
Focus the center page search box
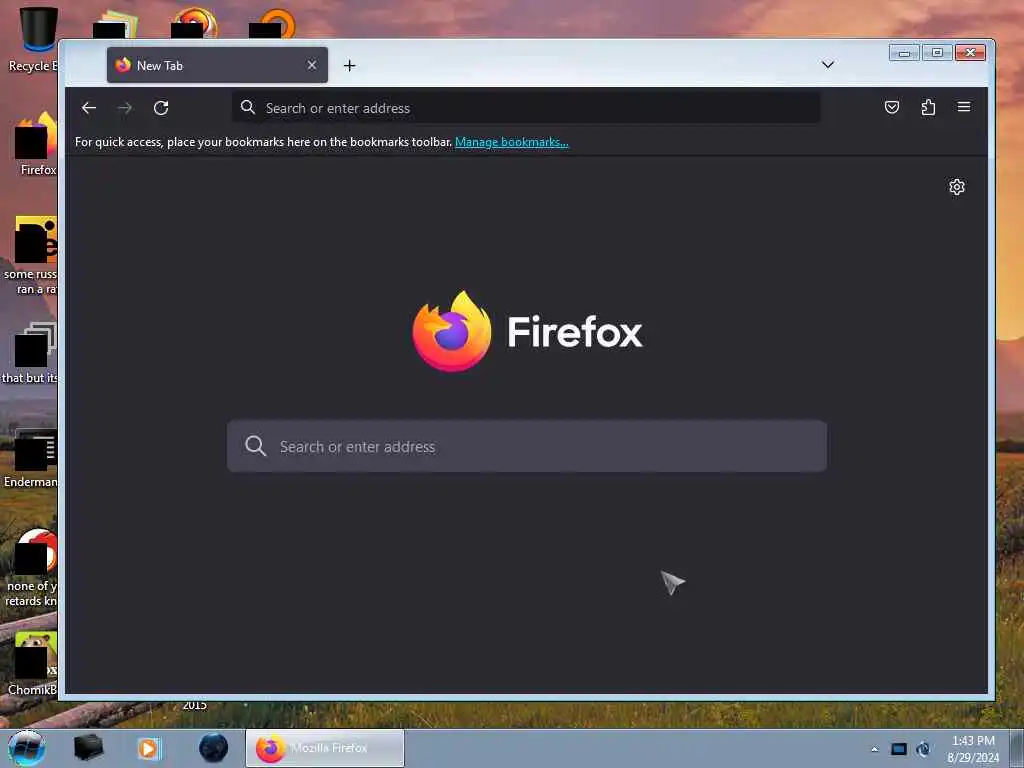click(x=526, y=446)
